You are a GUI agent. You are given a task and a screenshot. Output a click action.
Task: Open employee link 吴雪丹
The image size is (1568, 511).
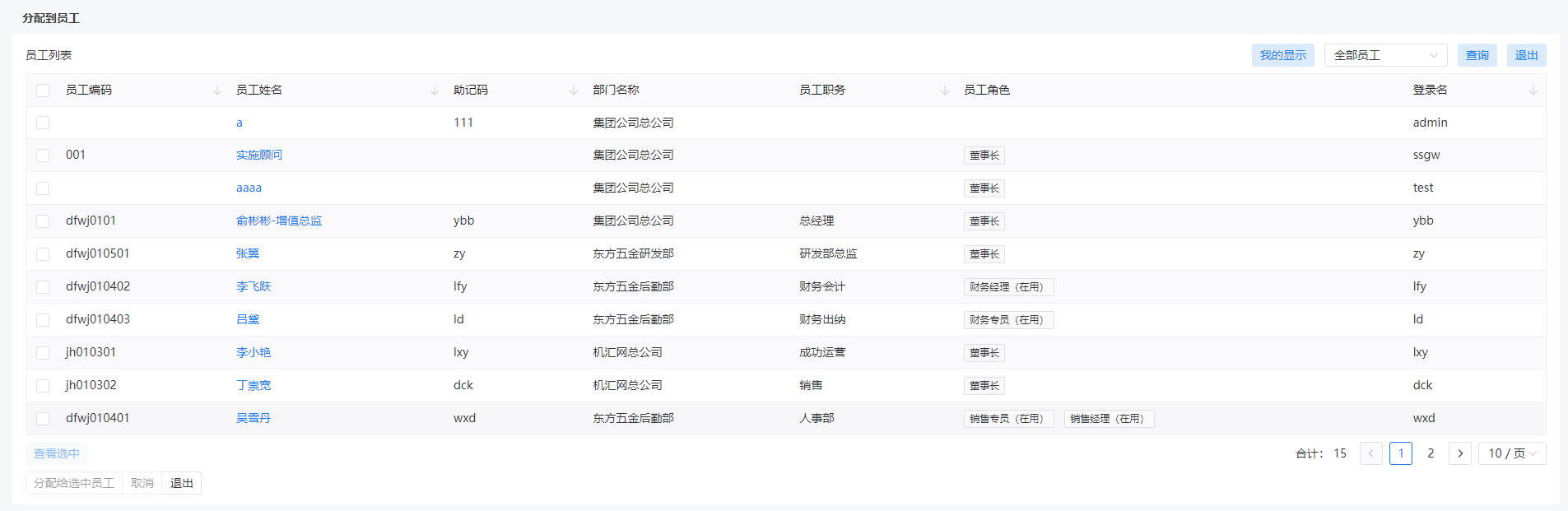tap(254, 418)
